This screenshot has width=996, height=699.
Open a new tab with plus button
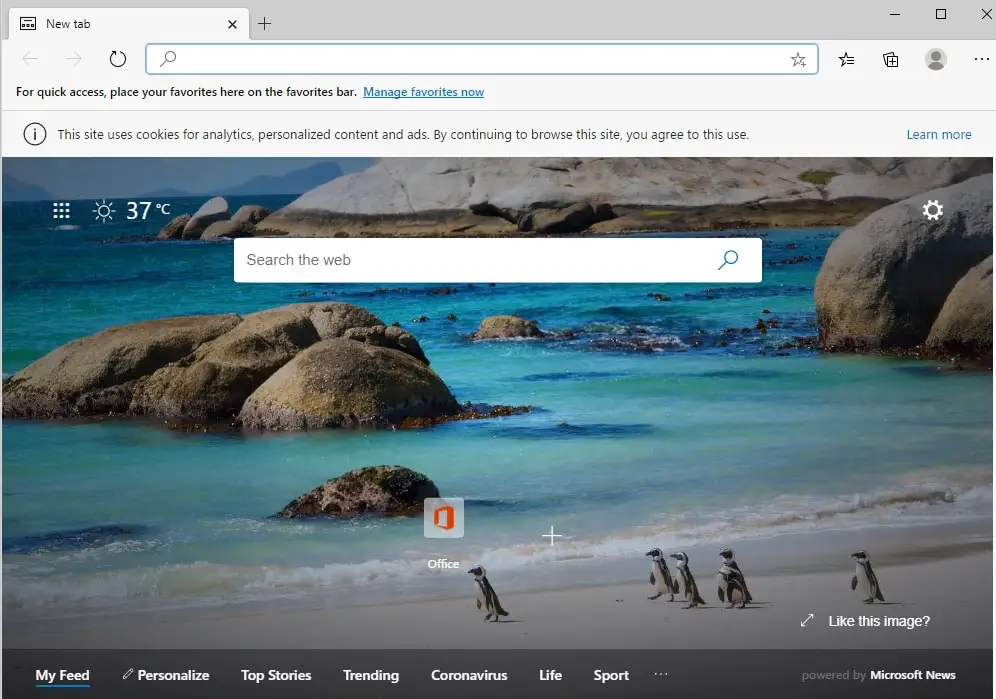[x=264, y=24]
